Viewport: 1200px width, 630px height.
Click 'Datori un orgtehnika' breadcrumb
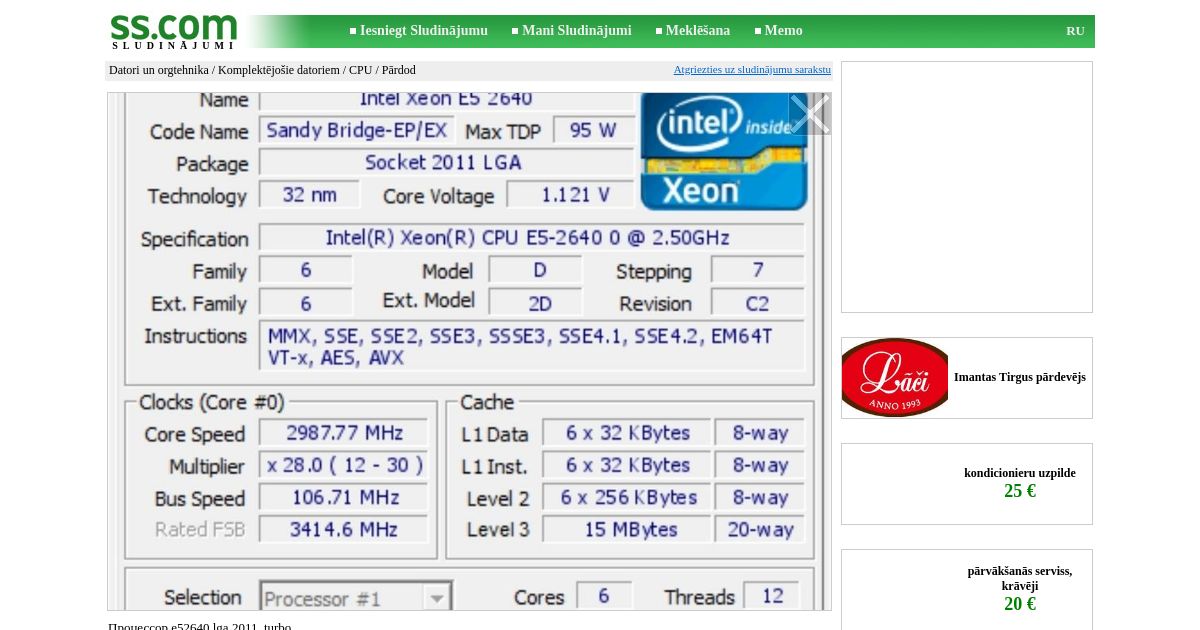pyautogui.click(x=159, y=70)
